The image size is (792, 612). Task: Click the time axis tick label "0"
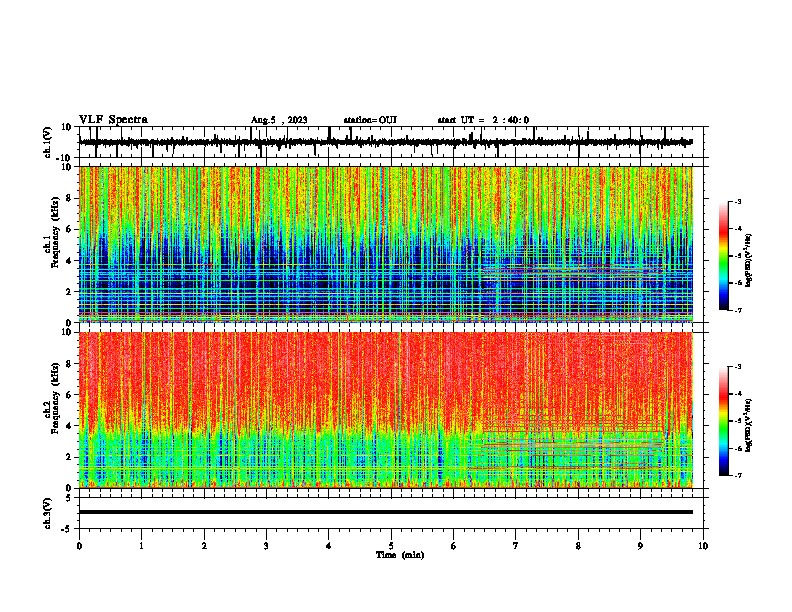pyautogui.click(x=79, y=546)
